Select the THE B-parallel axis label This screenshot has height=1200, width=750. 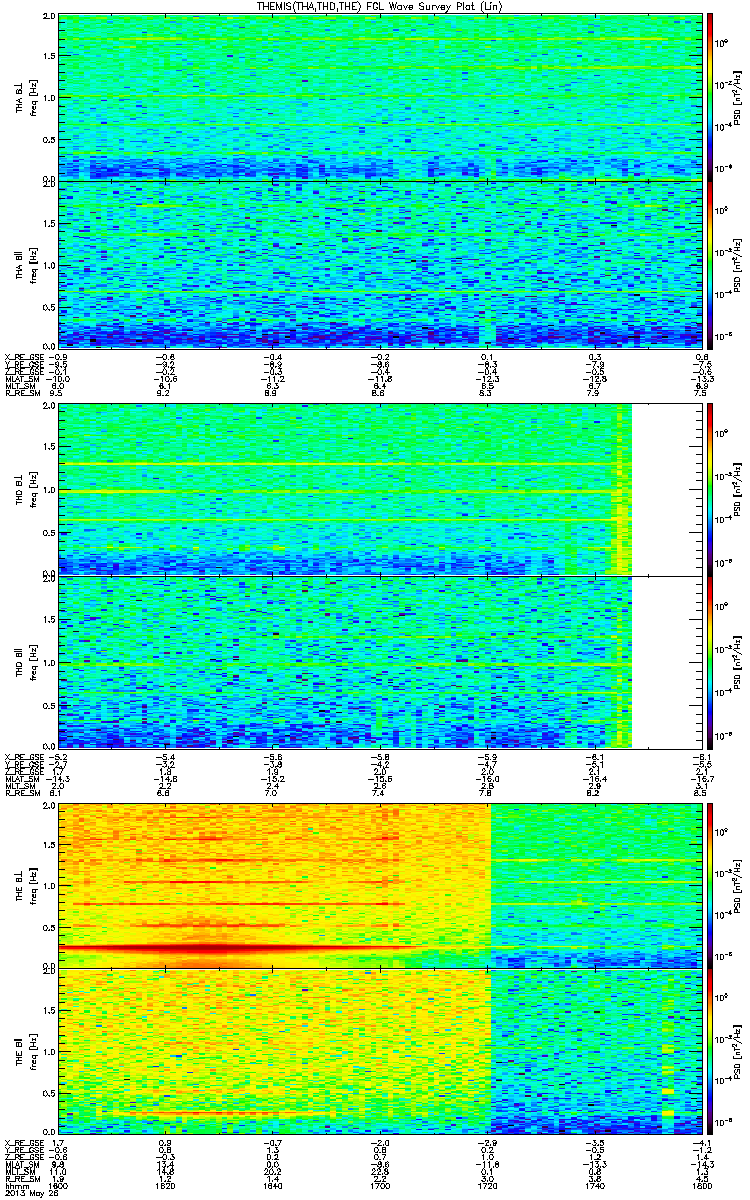19,1054
